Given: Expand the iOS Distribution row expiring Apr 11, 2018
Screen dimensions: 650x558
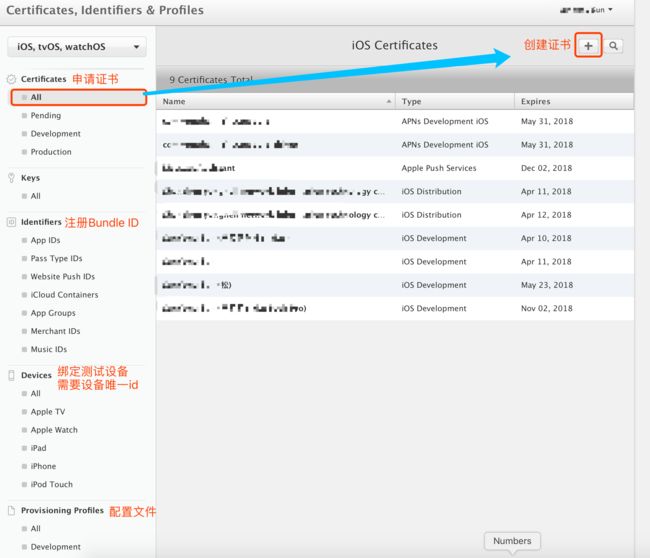Looking at the screenshot, I should (x=395, y=192).
